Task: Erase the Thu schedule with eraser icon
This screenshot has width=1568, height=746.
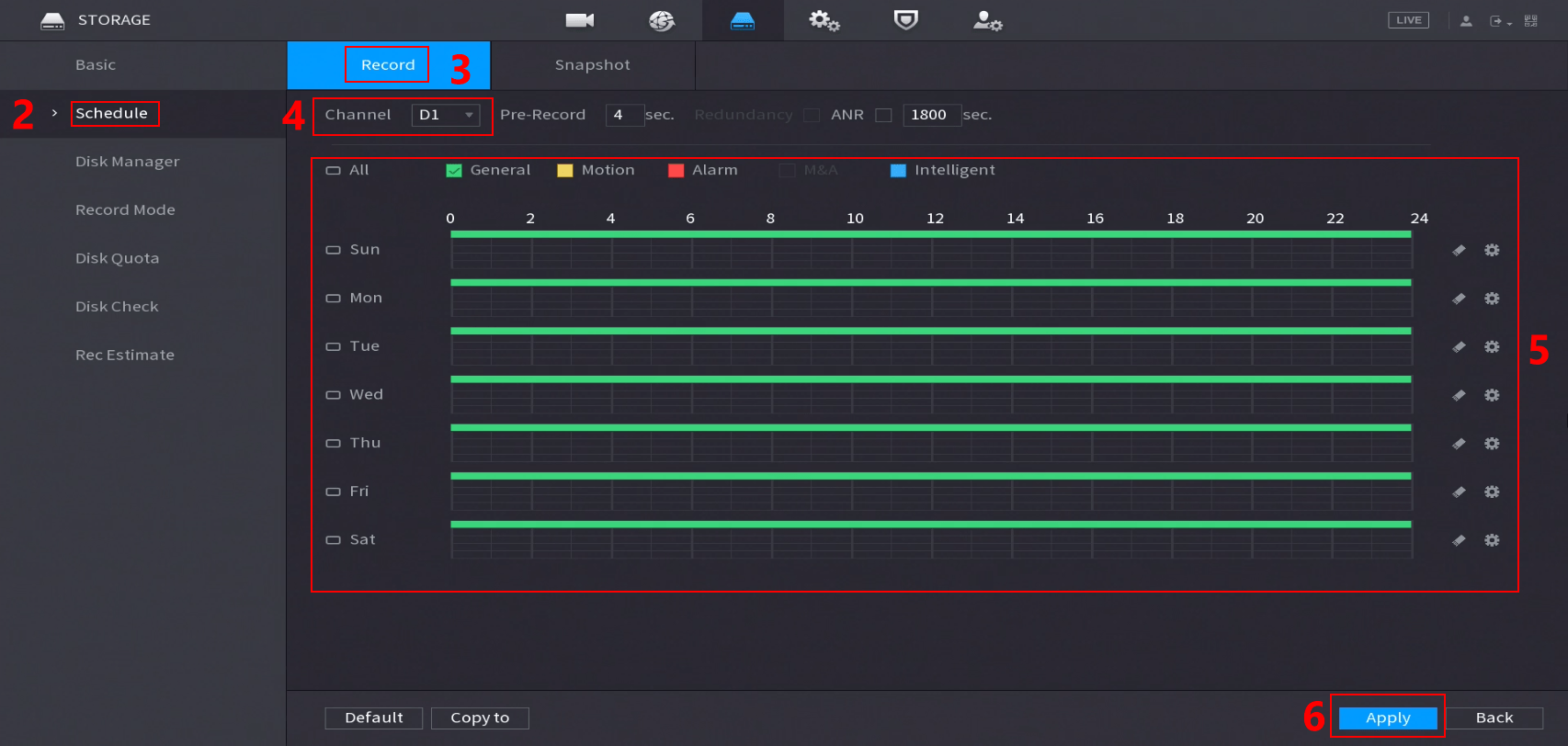Action: pyautogui.click(x=1459, y=444)
